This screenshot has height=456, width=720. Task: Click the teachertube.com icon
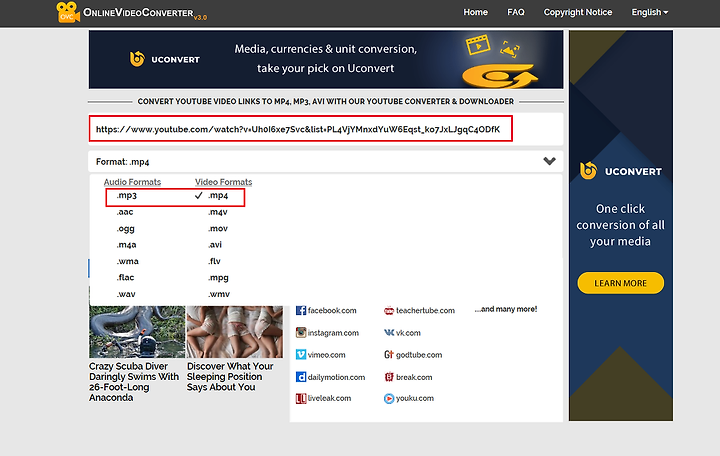click(389, 311)
